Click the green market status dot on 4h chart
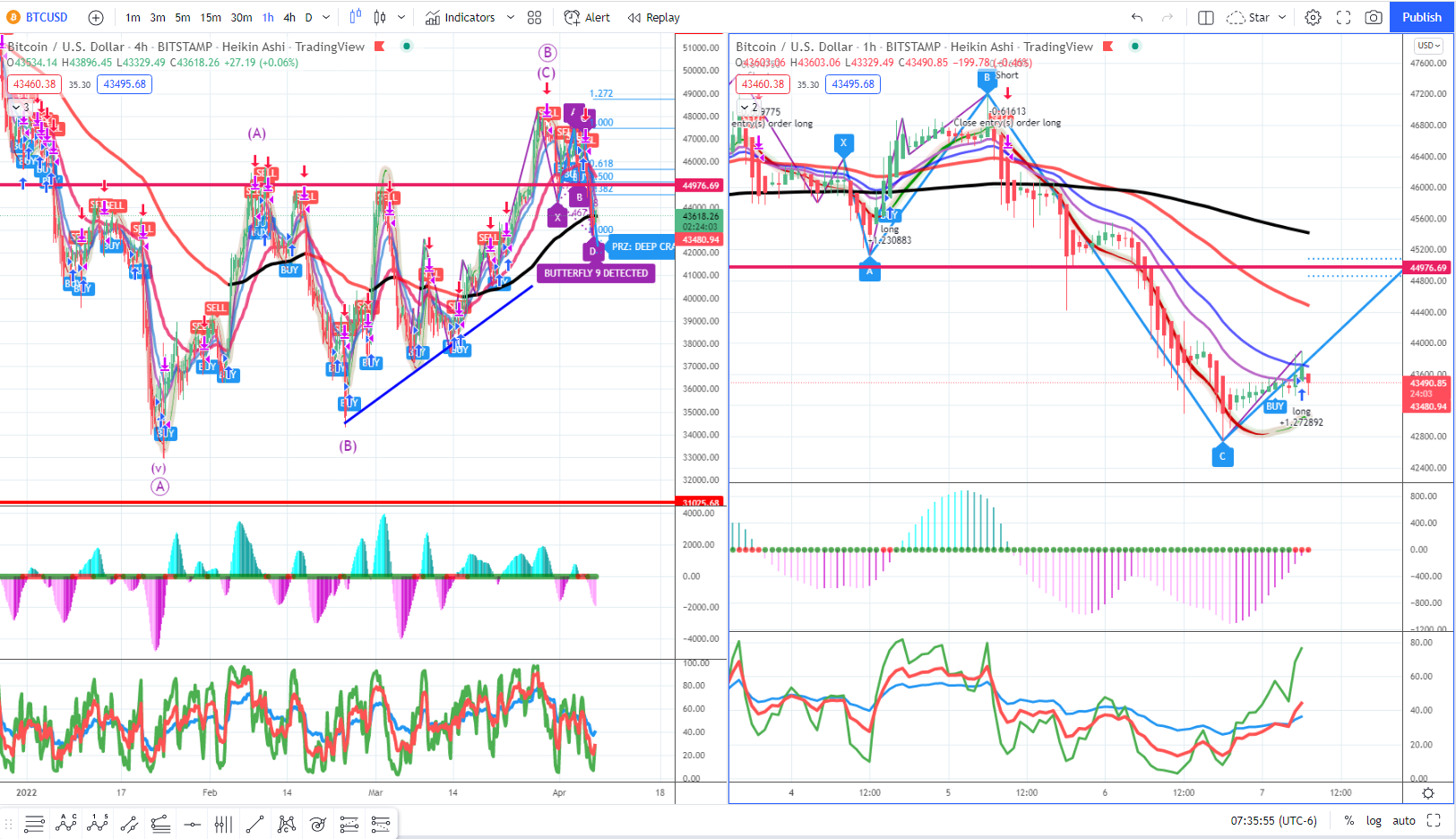Screen dimensions: 1456x839 pos(407,47)
